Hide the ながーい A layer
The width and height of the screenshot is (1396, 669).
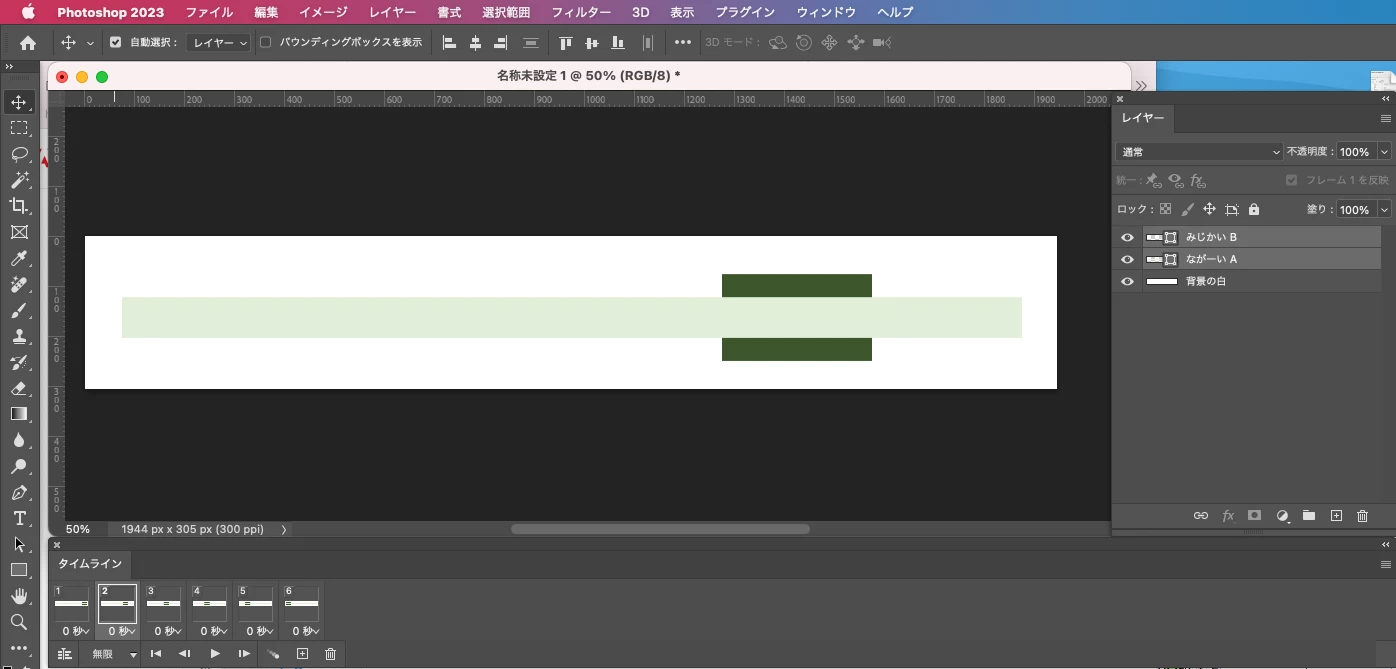(1127, 260)
